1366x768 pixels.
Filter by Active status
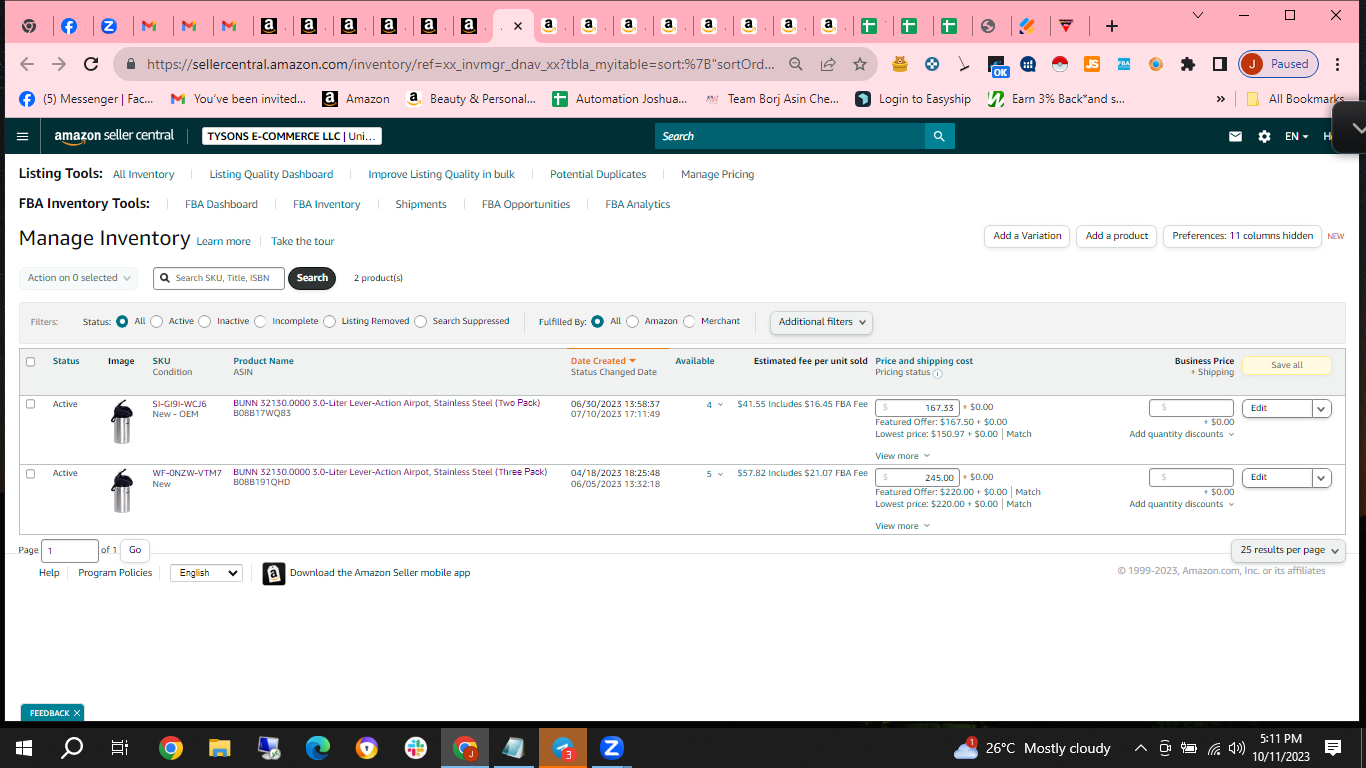point(156,322)
